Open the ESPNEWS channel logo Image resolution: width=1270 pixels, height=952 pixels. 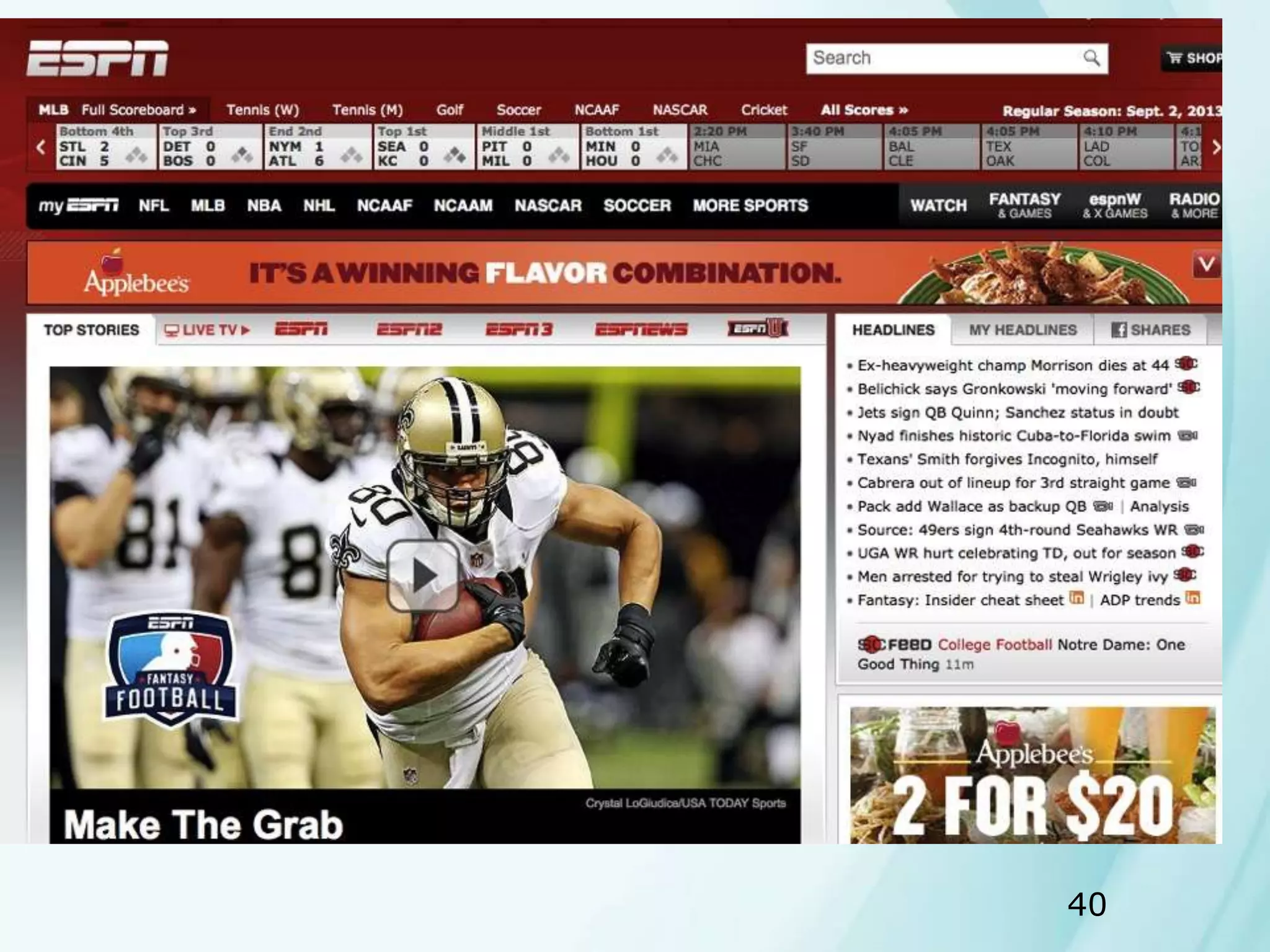pos(641,329)
